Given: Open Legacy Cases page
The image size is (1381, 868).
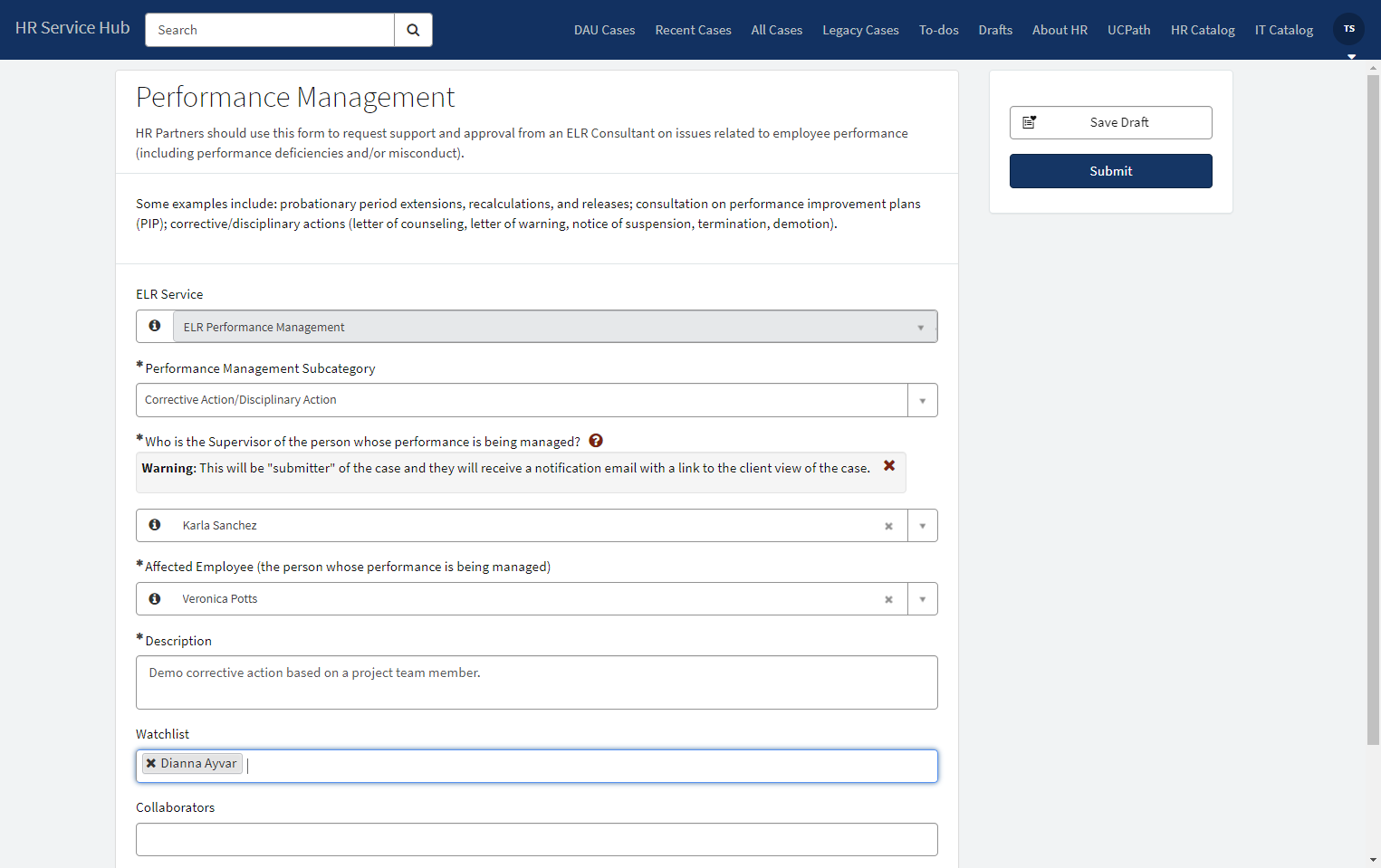Looking at the screenshot, I should click(860, 30).
